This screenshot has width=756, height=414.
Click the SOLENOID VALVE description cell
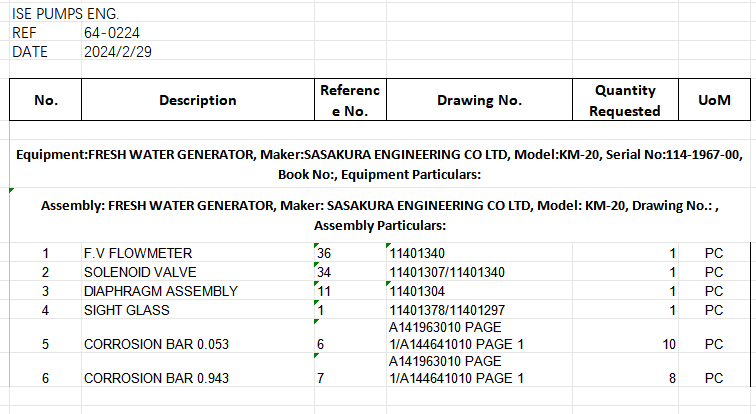[x=198, y=272]
